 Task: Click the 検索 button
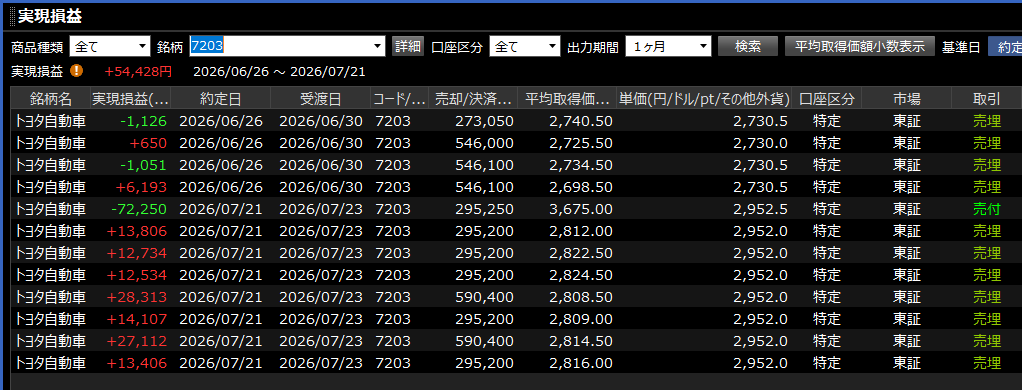tap(748, 46)
